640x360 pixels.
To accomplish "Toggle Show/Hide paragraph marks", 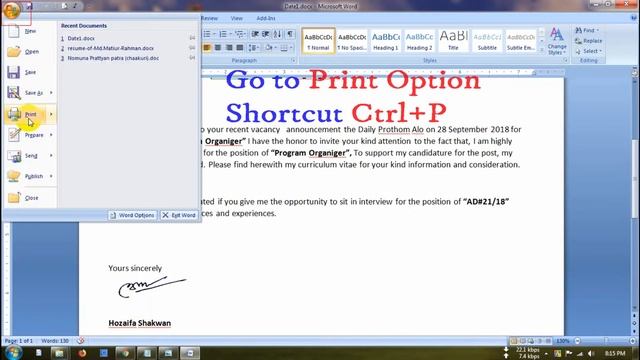I will pyautogui.click(x=290, y=34).
